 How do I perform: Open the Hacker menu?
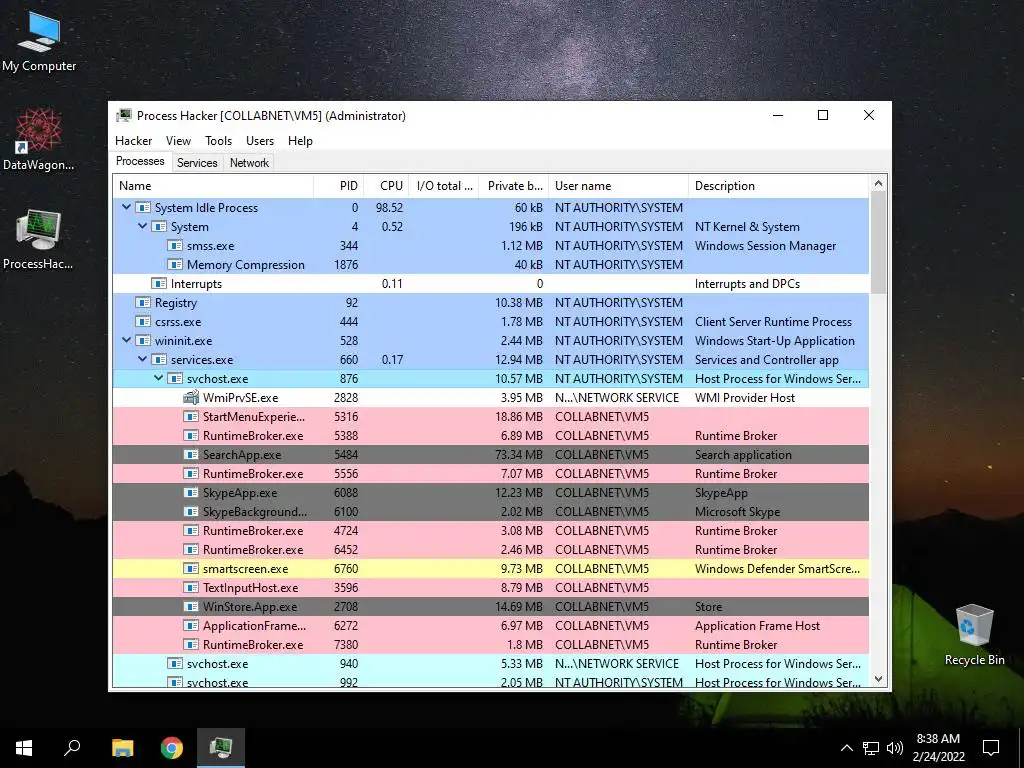[133, 141]
